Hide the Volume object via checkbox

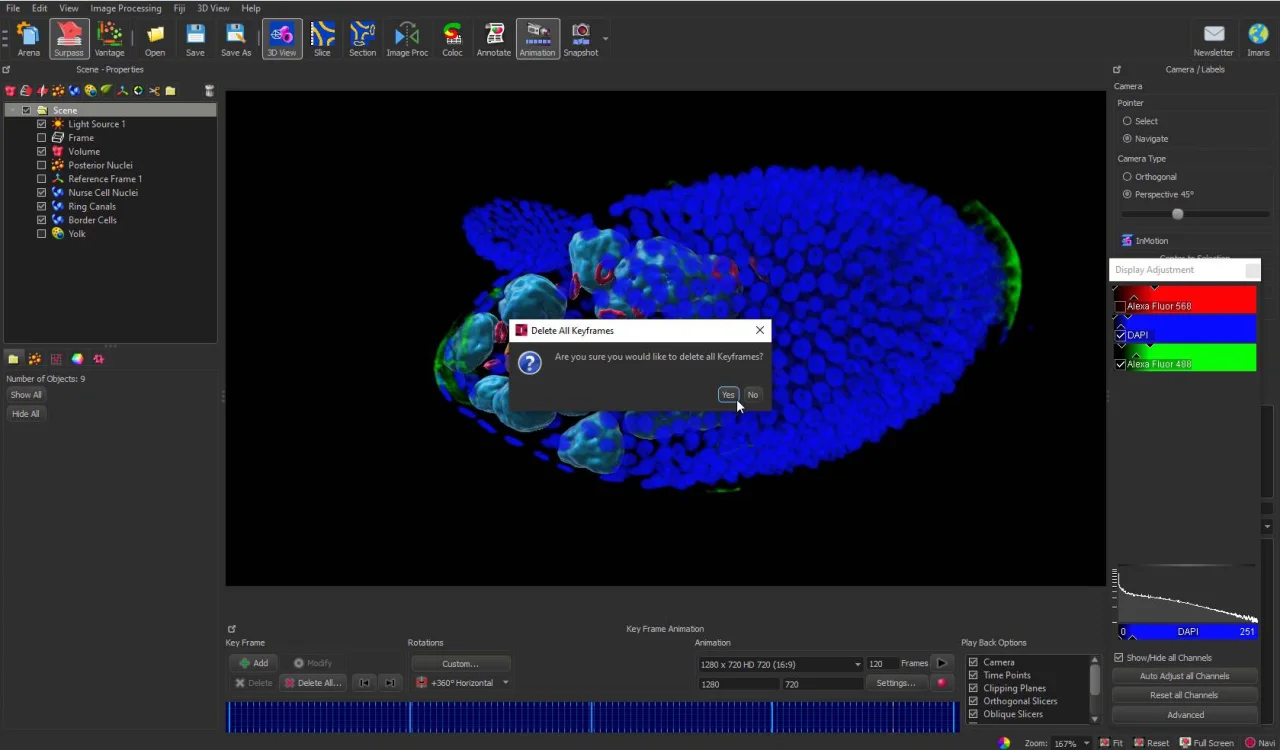[x=41, y=151]
